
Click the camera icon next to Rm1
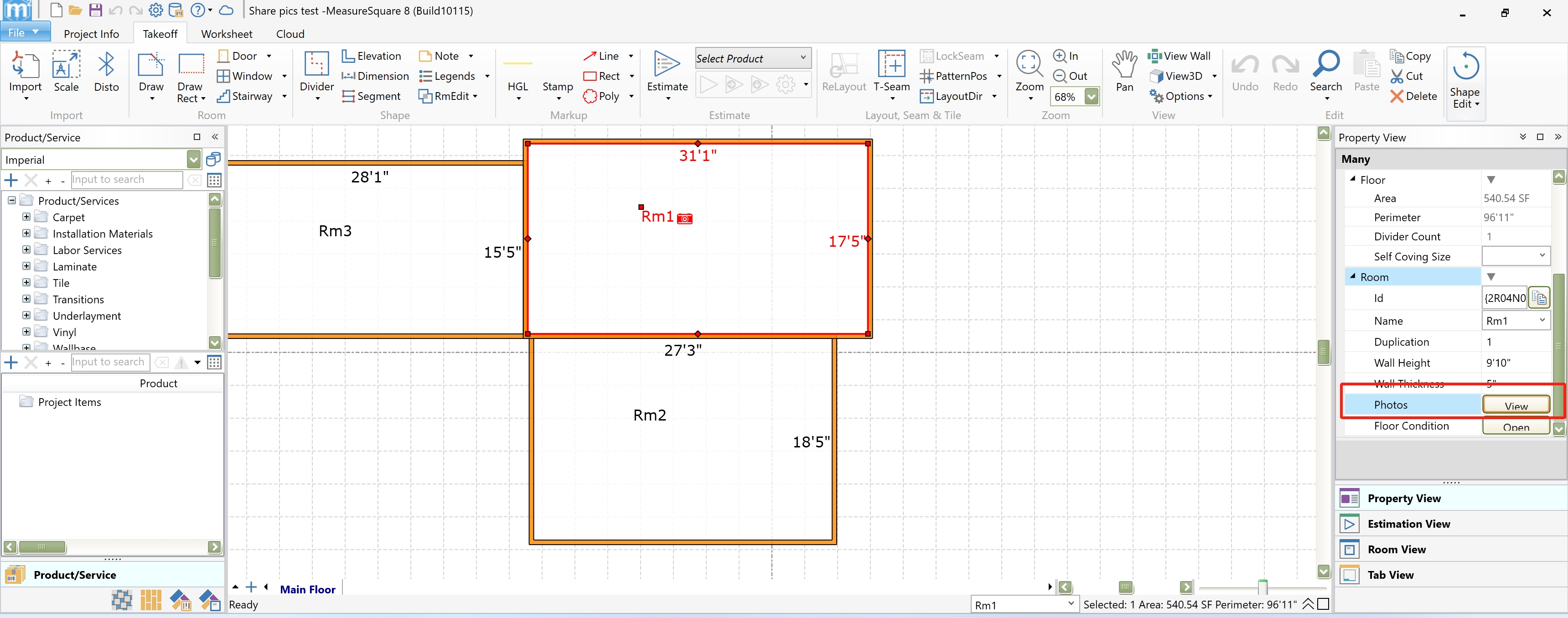click(685, 218)
